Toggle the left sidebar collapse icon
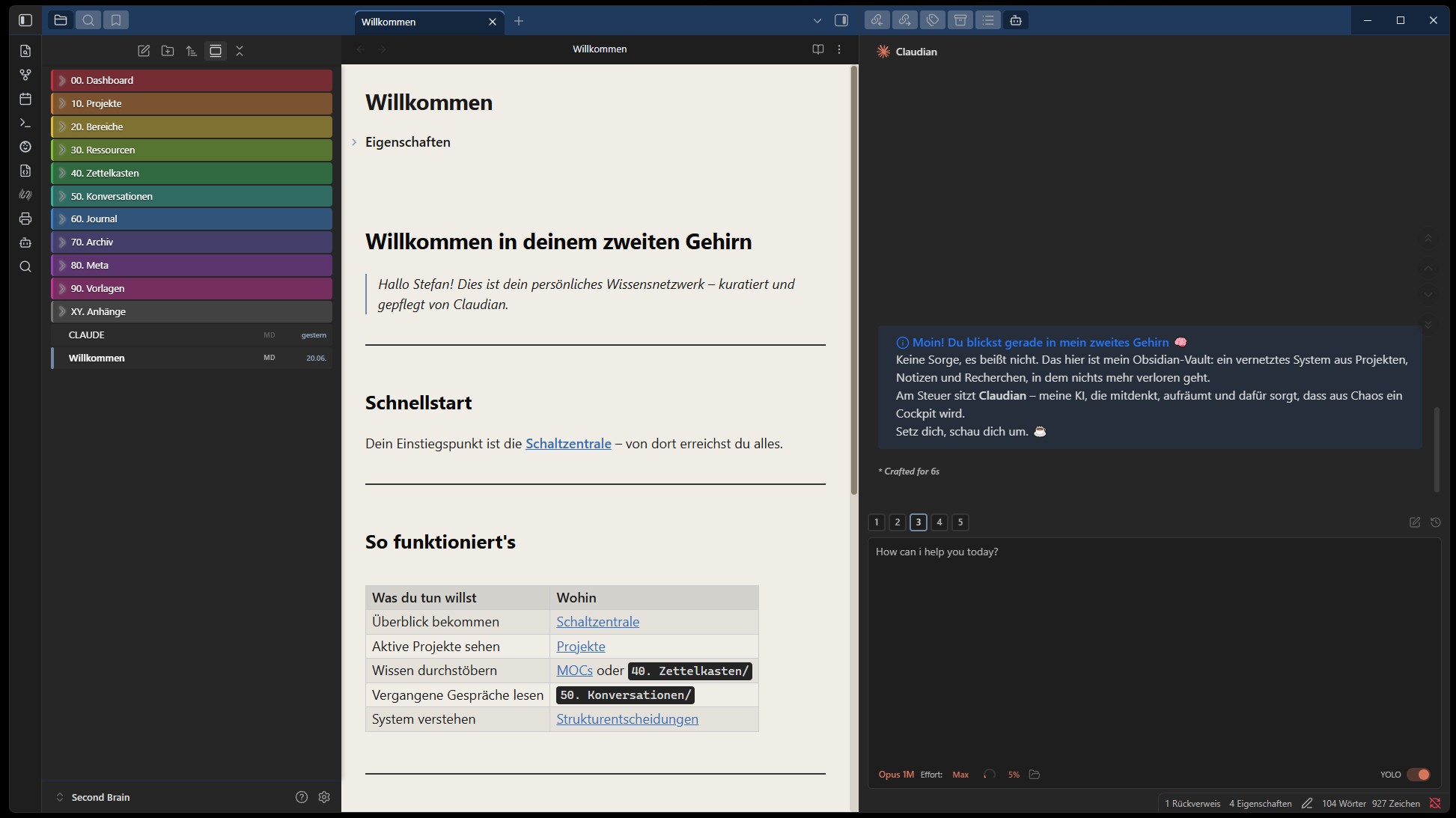 [x=25, y=20]
